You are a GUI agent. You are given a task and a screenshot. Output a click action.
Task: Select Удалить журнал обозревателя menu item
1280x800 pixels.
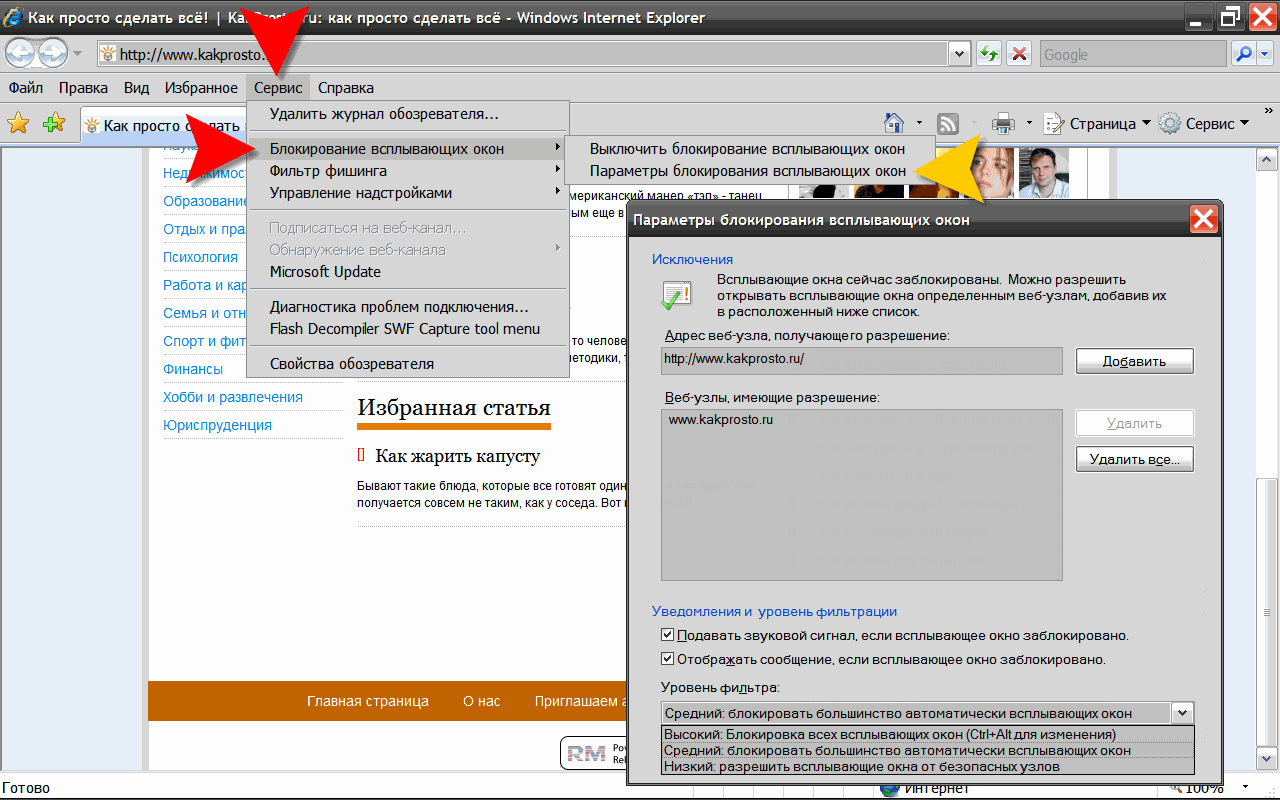408,114
